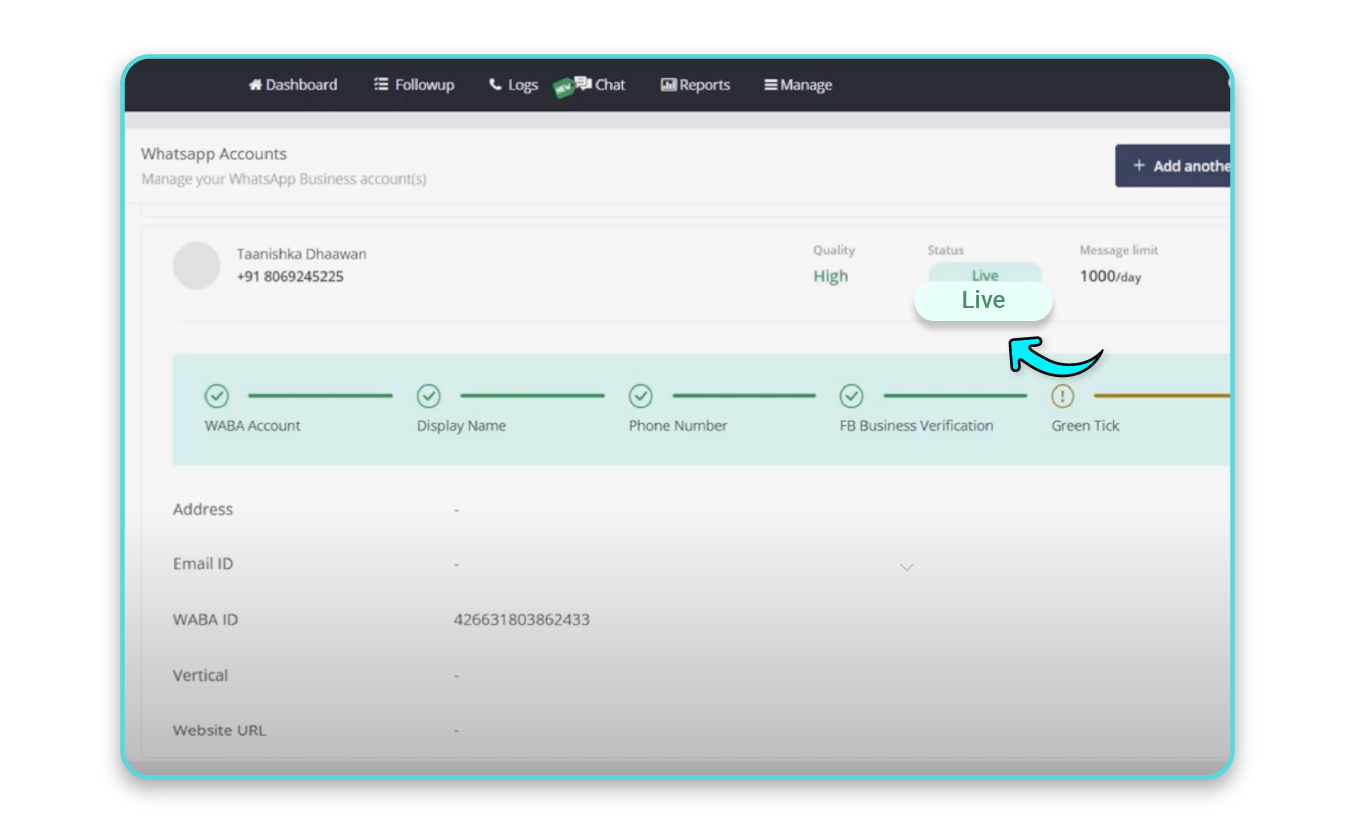Viewport: 1356px width, 834px height.
Task: Click the High quality rating value
Action: pos(831,277)
